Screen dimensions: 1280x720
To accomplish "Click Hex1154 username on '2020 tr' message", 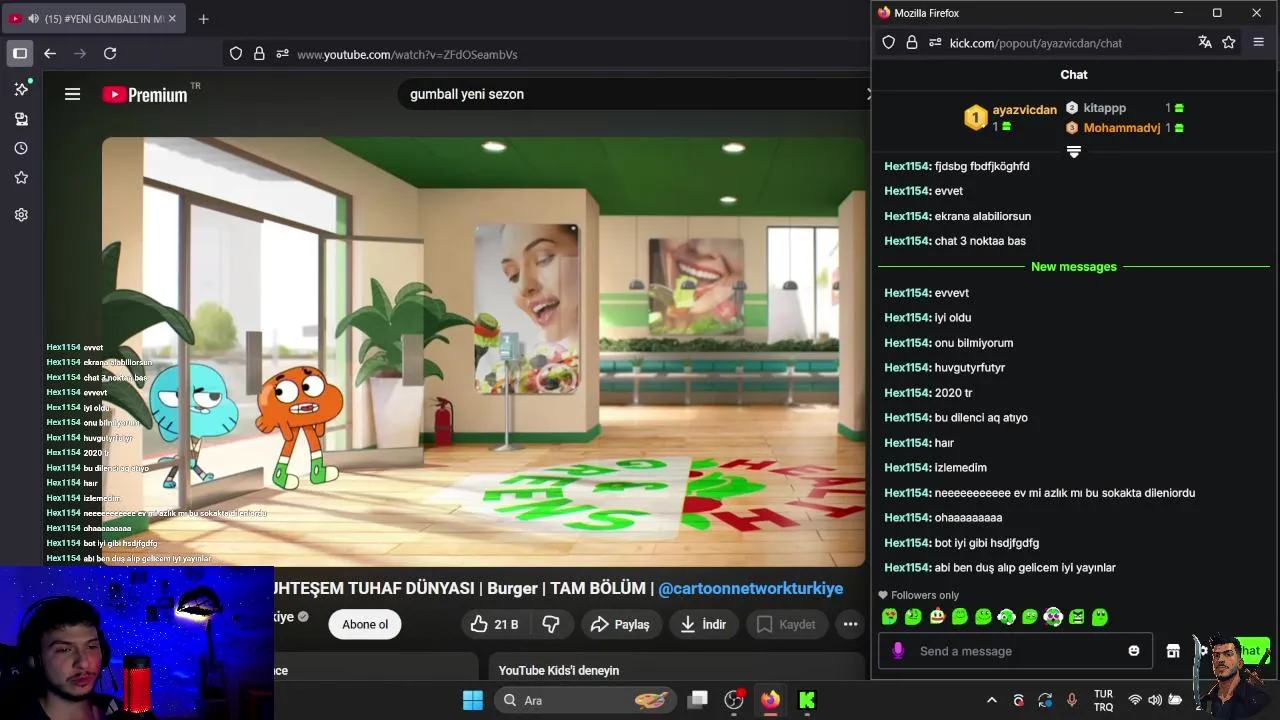I will point(908,393).
